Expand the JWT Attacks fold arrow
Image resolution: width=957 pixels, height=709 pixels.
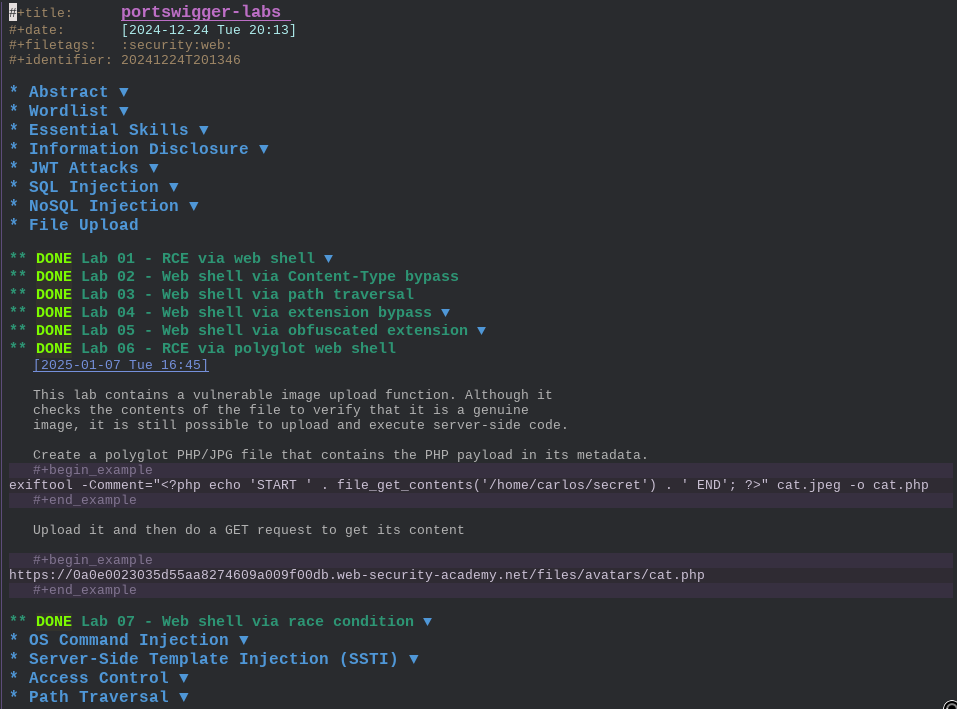(x=154, y=168)
